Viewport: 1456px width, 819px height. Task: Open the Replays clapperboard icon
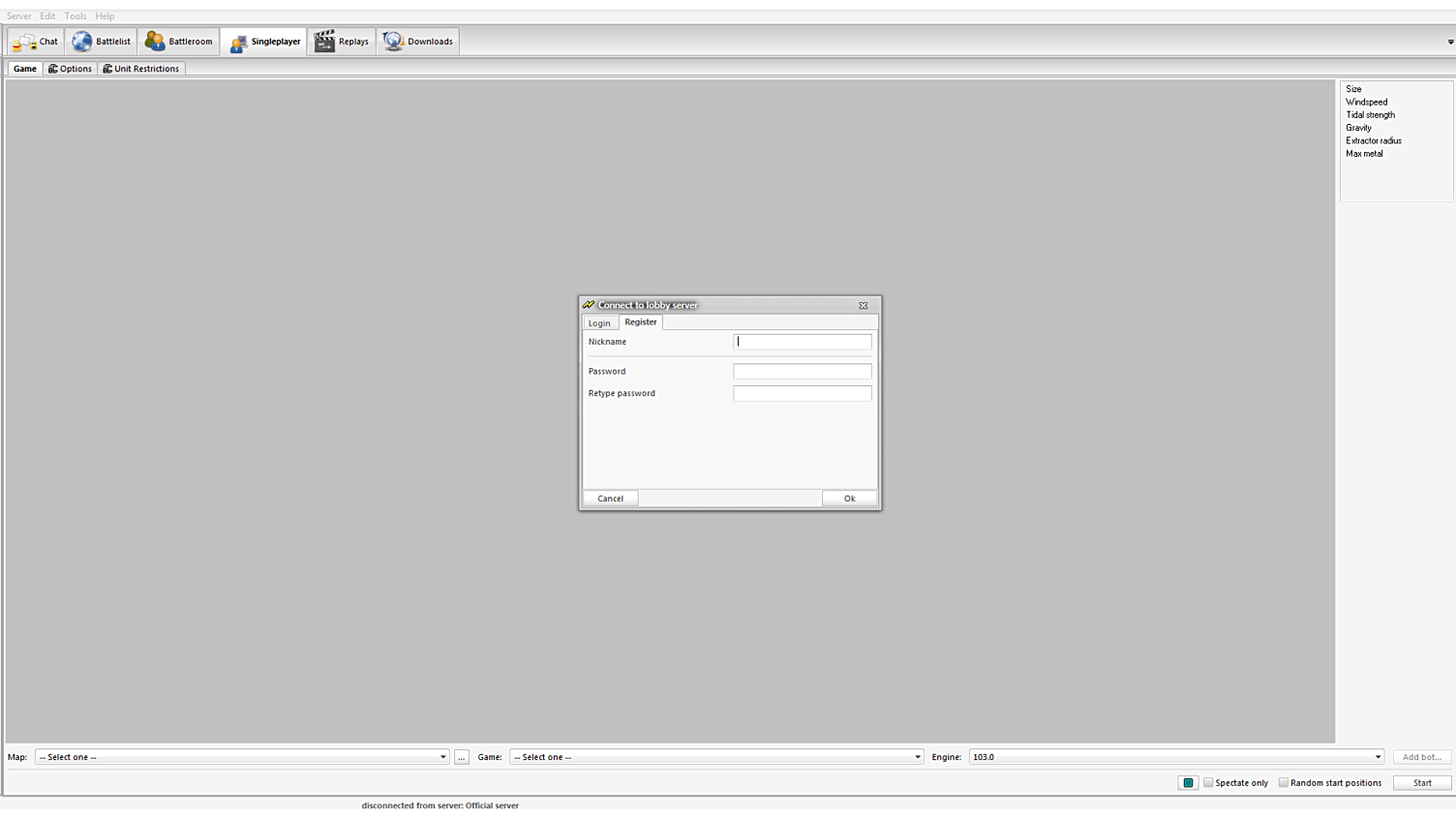point(324,42)
